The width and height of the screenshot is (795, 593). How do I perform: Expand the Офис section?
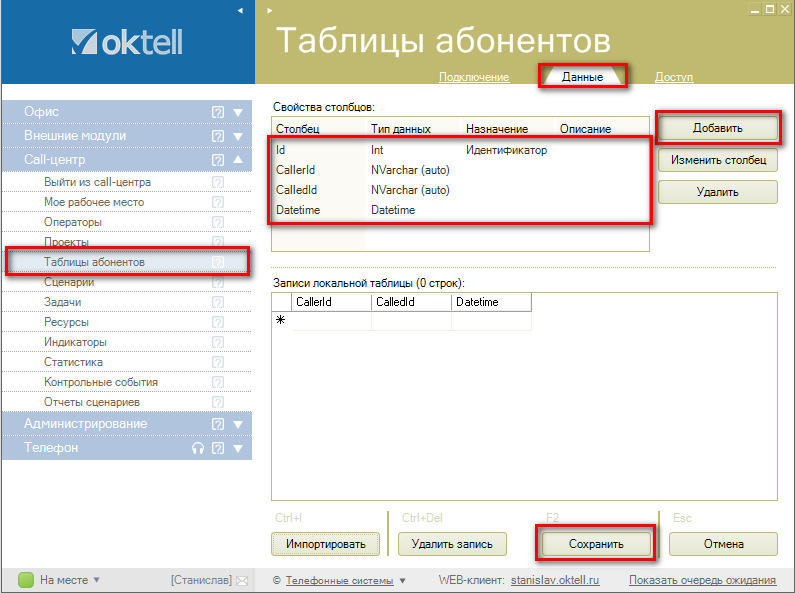coord(238,112)
